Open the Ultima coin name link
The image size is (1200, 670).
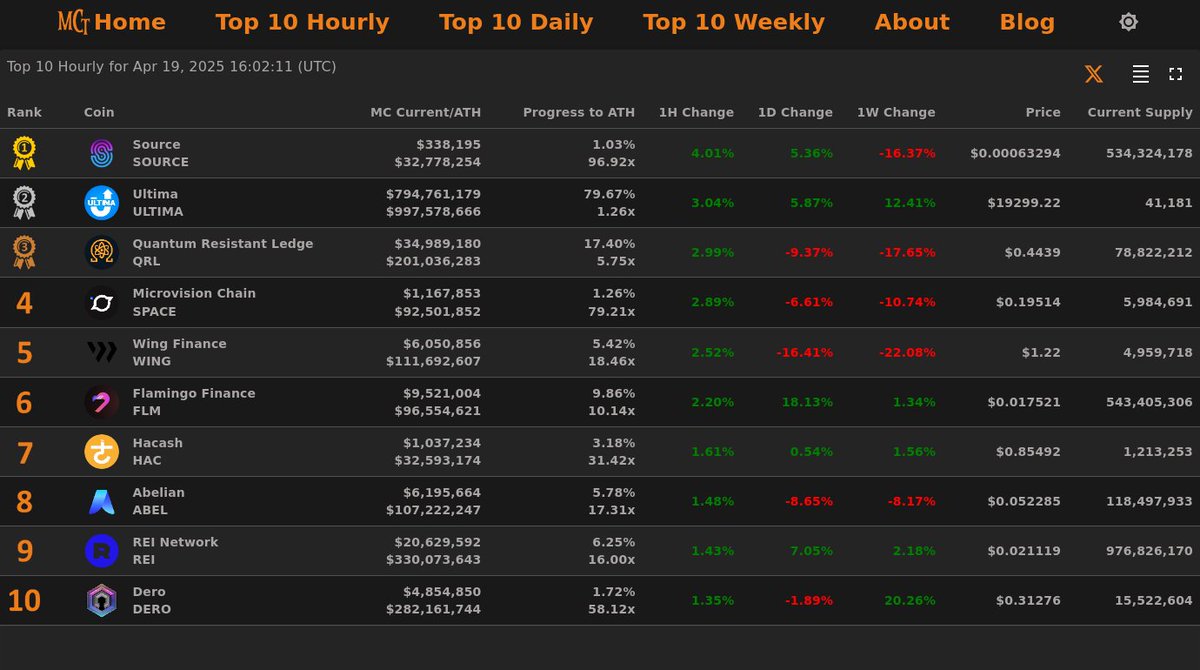click(155, 194)
